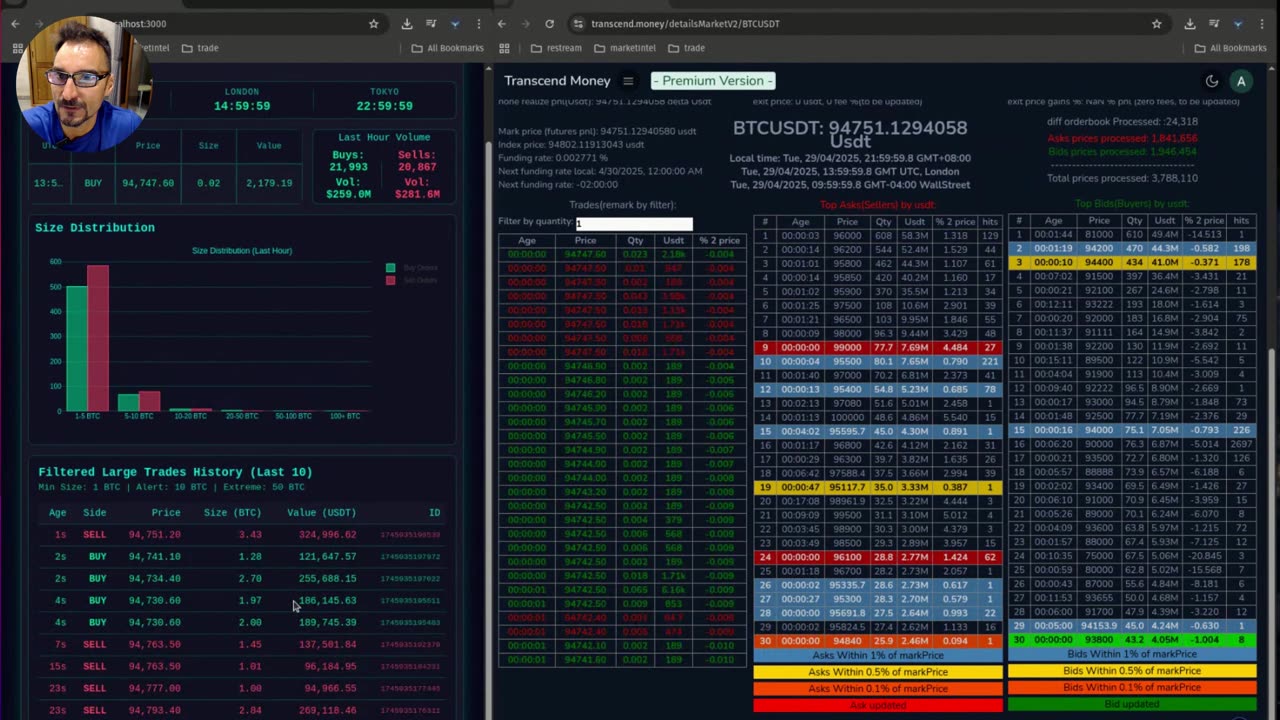The height and width of the screenshot is (720, 1280).
Task: Click the Asks Within 0.1% of markPrice legend
Action: click(877, 688)
